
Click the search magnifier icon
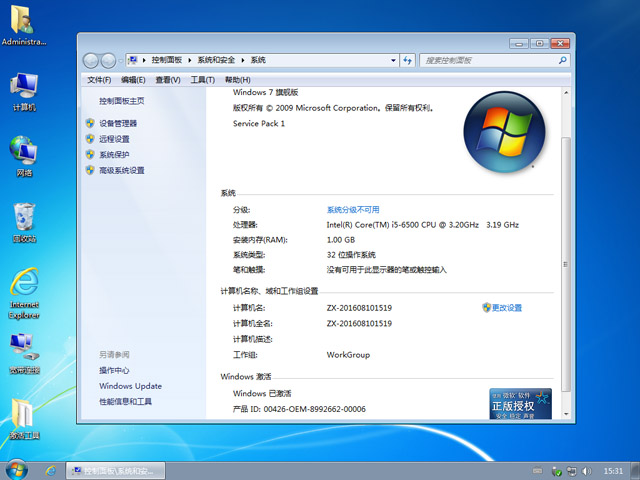point(562,60)
